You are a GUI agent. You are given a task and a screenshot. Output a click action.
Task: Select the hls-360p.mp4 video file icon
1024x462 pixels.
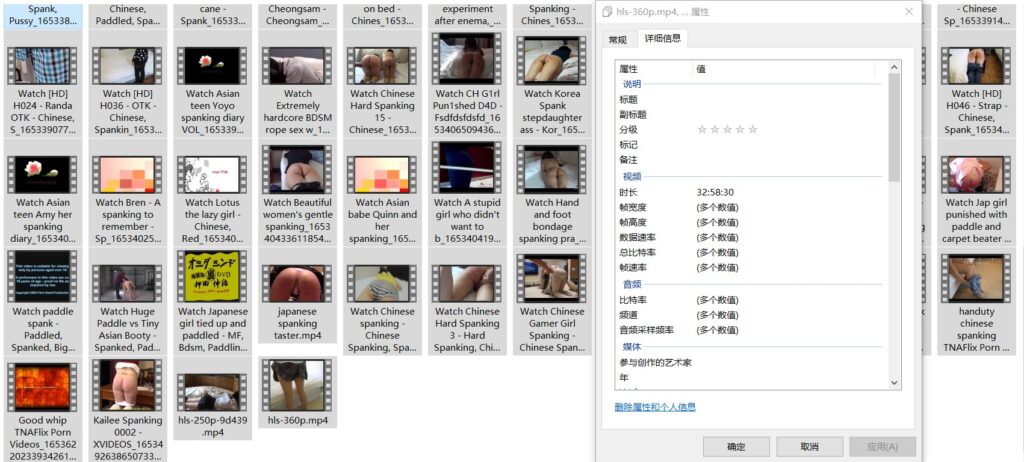[296, 384]
